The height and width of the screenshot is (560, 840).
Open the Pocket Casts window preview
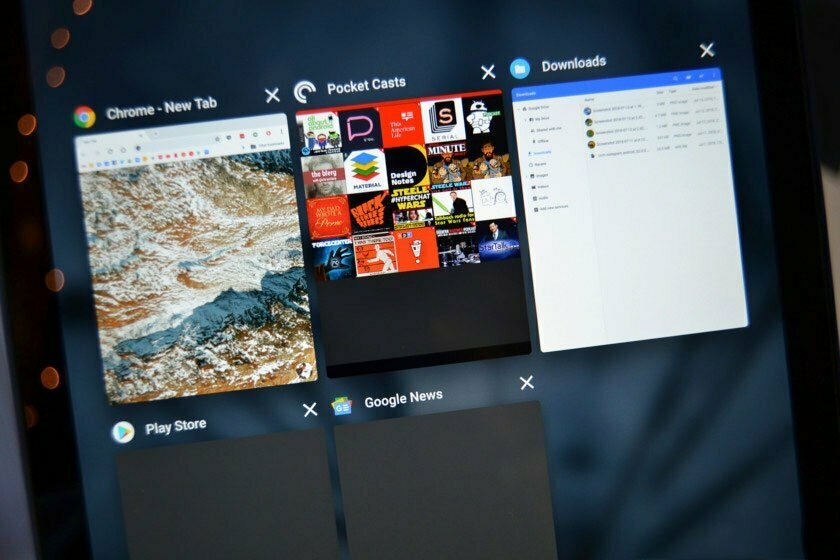[412, 233]
